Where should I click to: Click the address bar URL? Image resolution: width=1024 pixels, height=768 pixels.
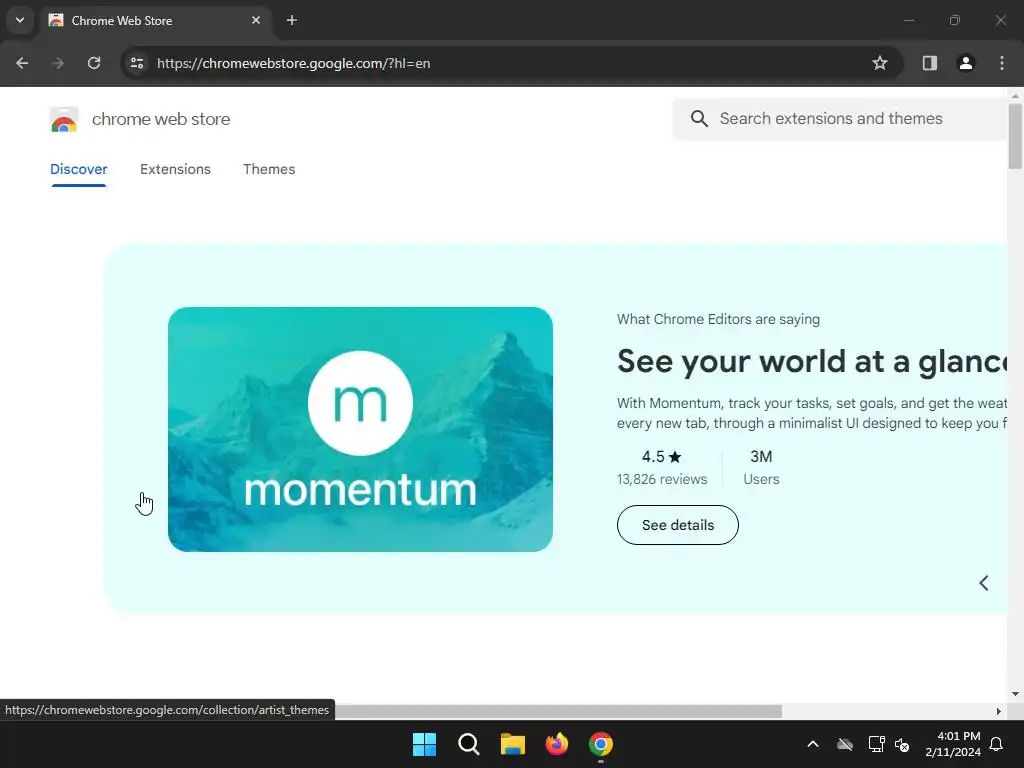(x=293, y=63)
